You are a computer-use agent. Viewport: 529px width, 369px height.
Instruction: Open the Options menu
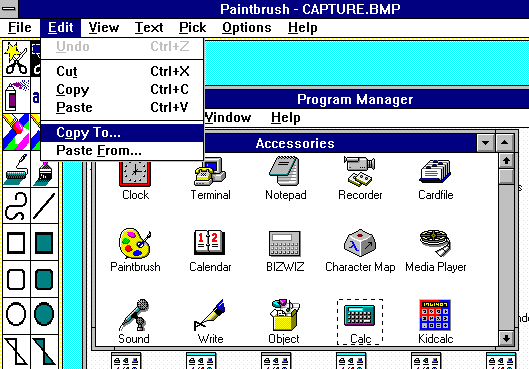[x=247, y=27]
